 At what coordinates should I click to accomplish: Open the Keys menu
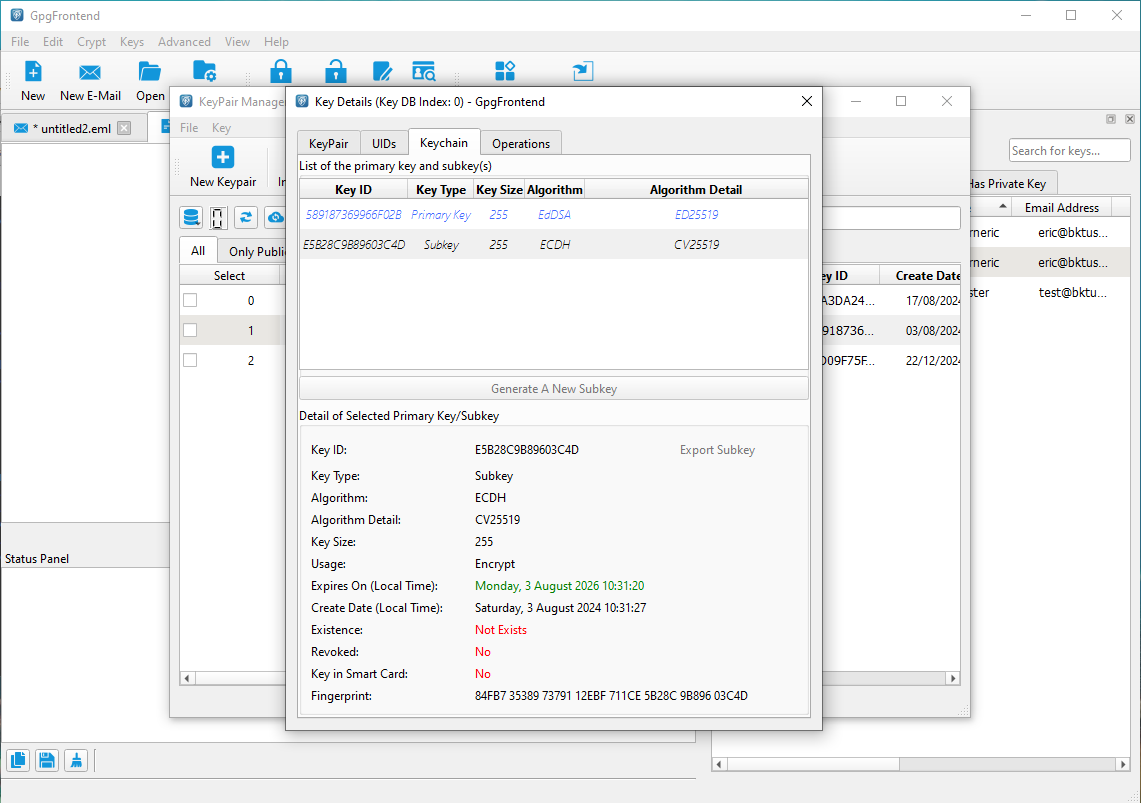click(x=132, y=41)
